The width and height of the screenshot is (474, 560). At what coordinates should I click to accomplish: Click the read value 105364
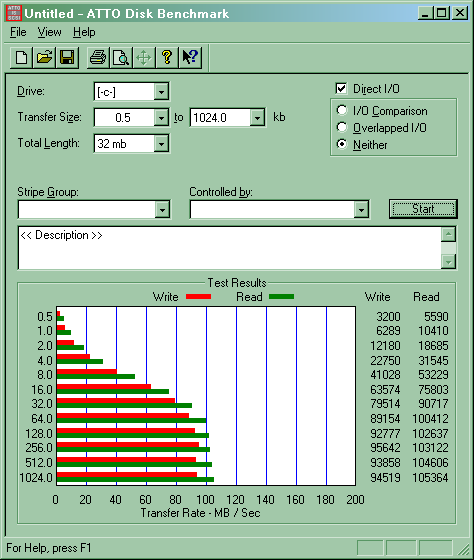point(430,478)
